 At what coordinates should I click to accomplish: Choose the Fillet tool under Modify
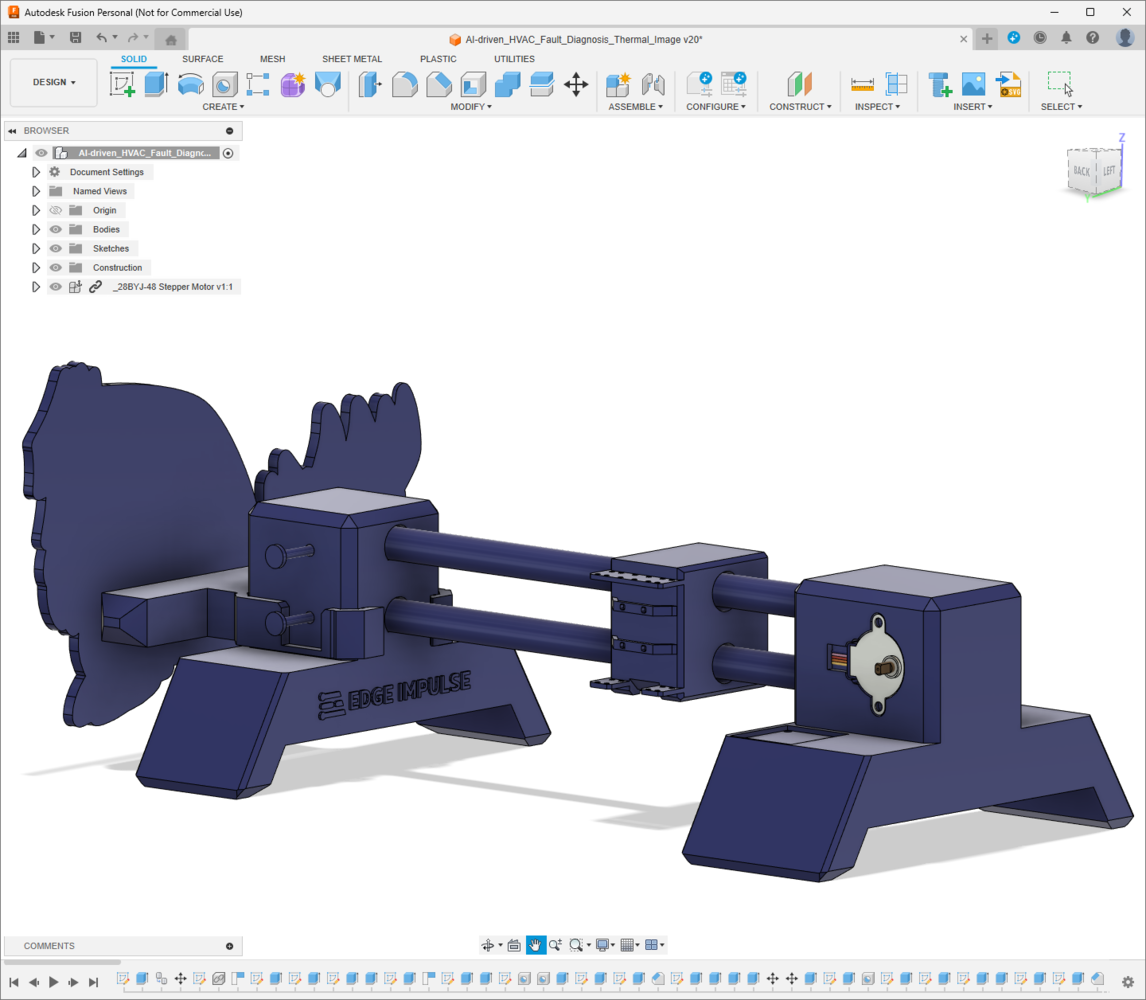point(404,84)
